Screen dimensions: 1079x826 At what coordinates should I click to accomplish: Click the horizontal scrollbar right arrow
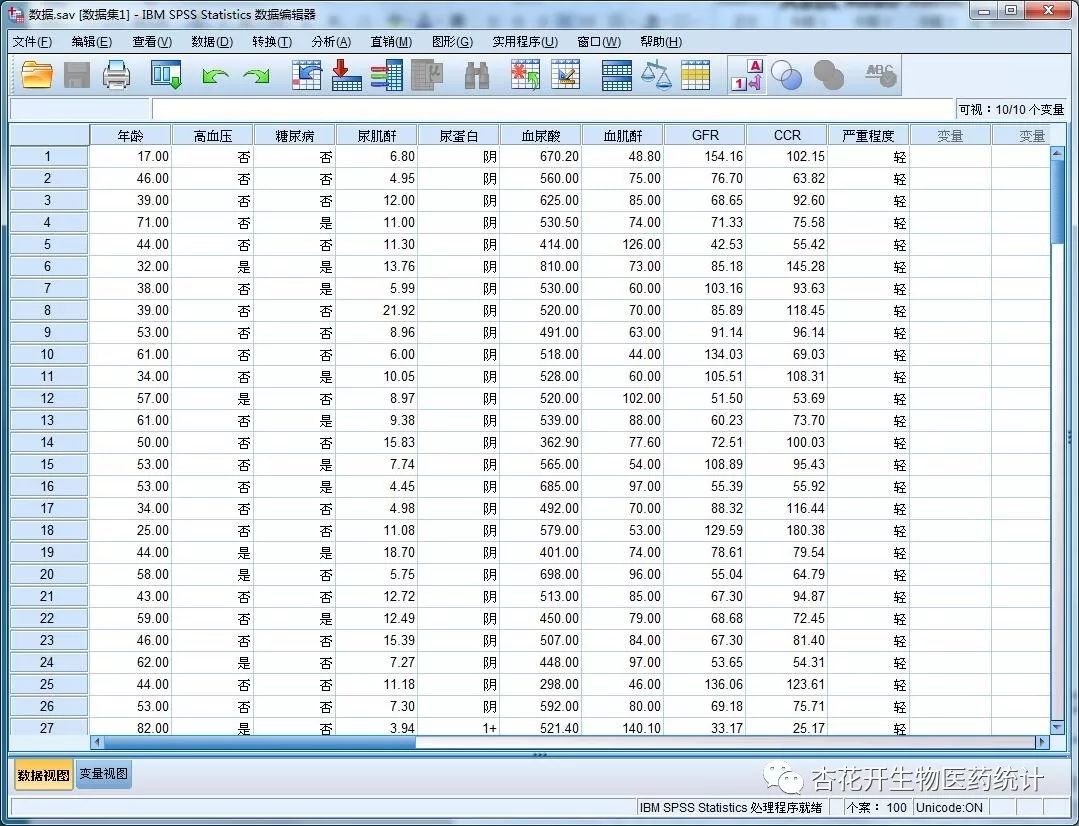click(x=1041, y=742)
